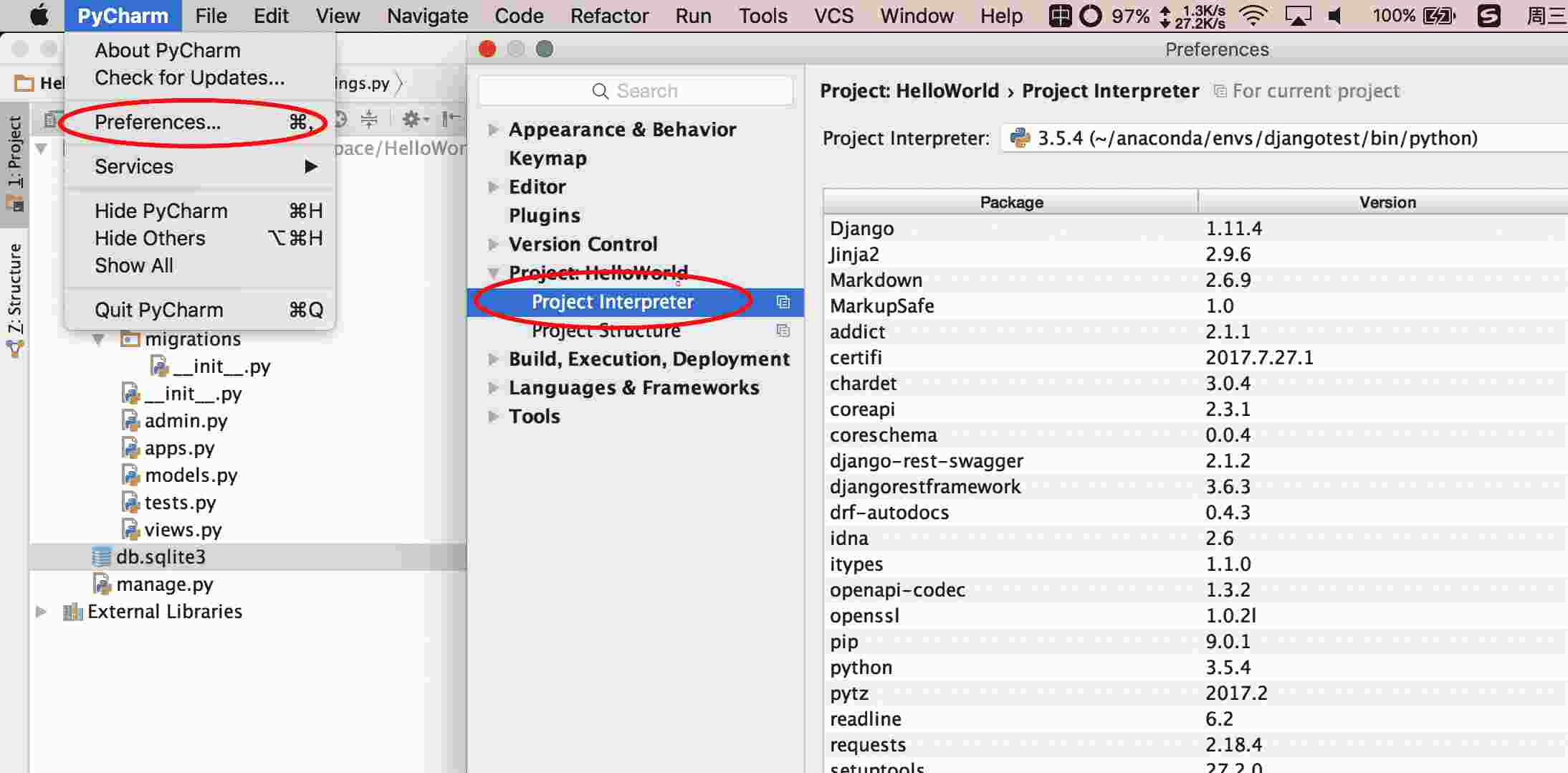Viewport: 1568px width, 773px height.
Task: Open the File menu
Action: [x=211, y=16]
